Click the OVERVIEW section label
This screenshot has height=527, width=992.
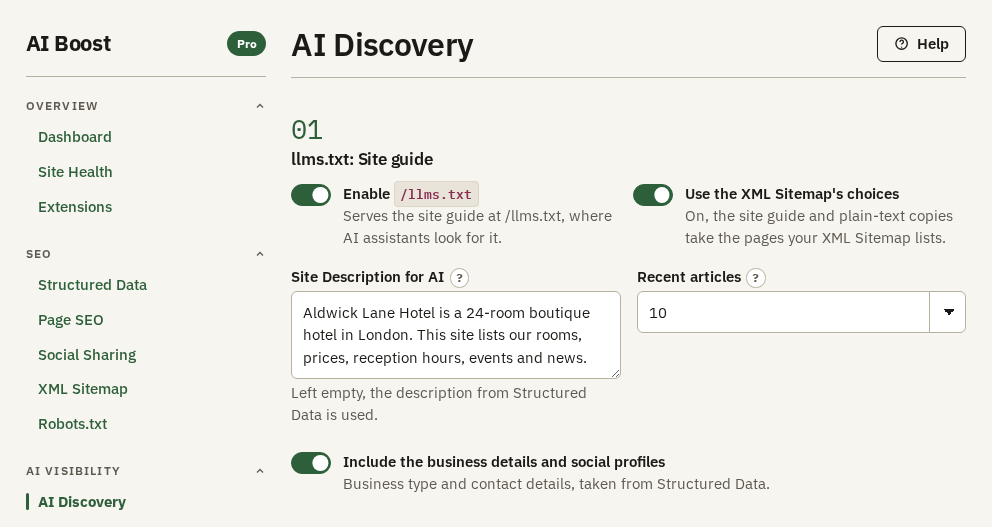[62, 106]
